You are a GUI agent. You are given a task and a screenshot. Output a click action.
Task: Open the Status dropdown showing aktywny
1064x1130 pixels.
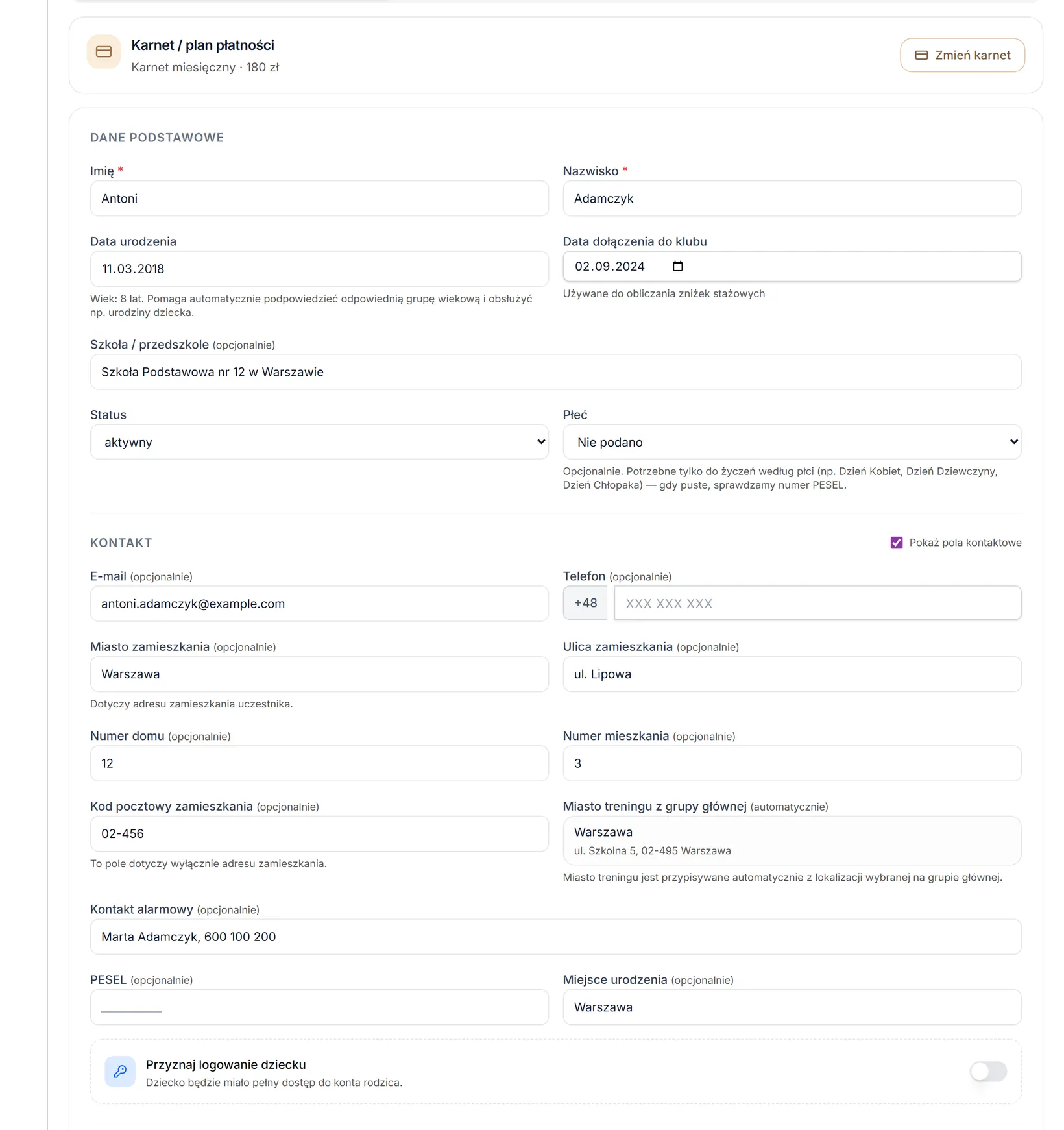(x=319, y=442)
